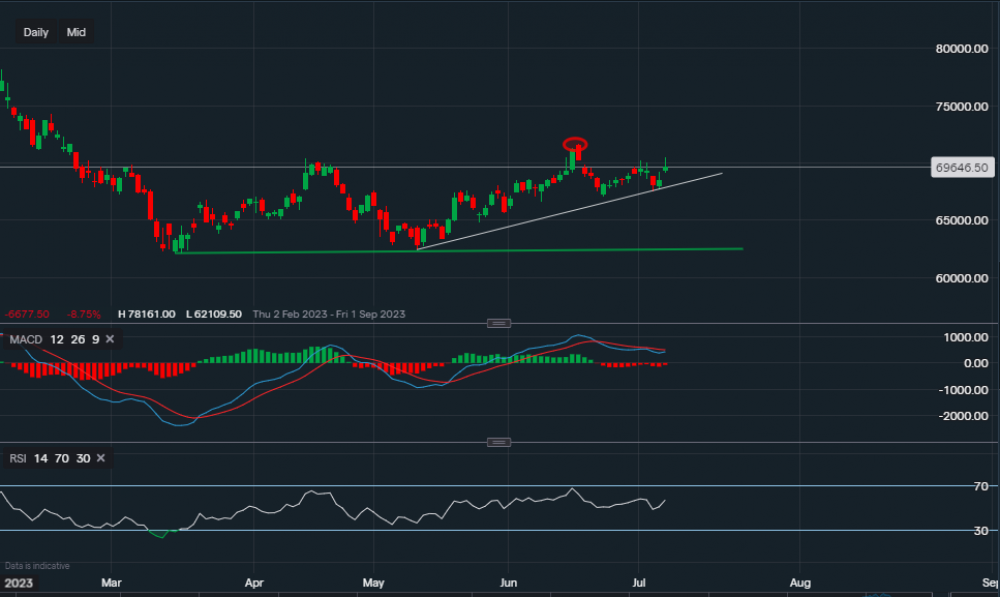This screenshot has width=1000, height=597.
Task: Click the resize handle above RSI panel
Action: point(499,442)
